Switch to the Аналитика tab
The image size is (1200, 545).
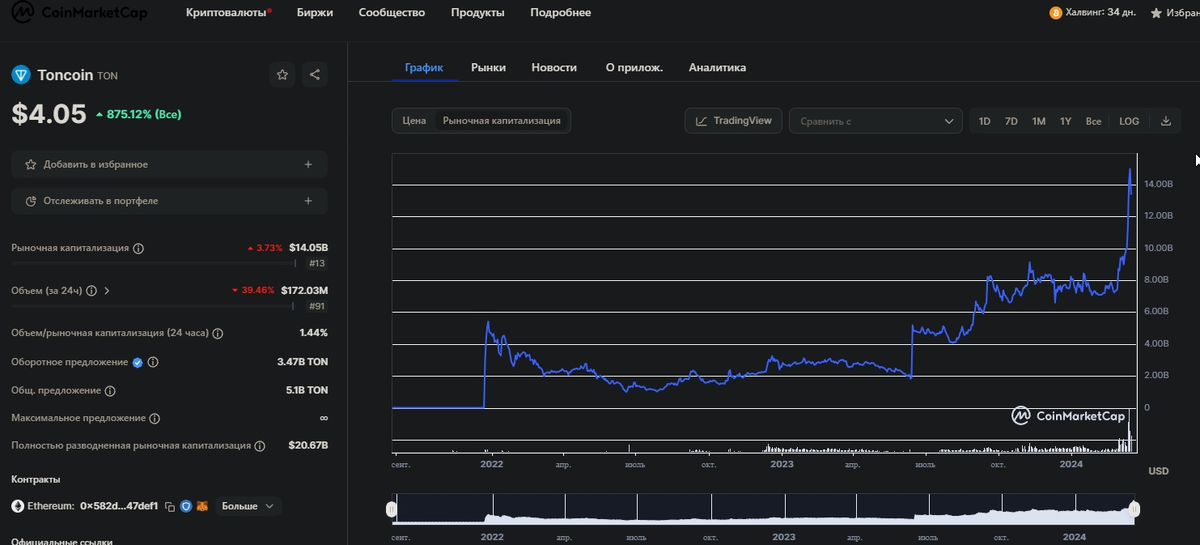(x=717, y=68)
